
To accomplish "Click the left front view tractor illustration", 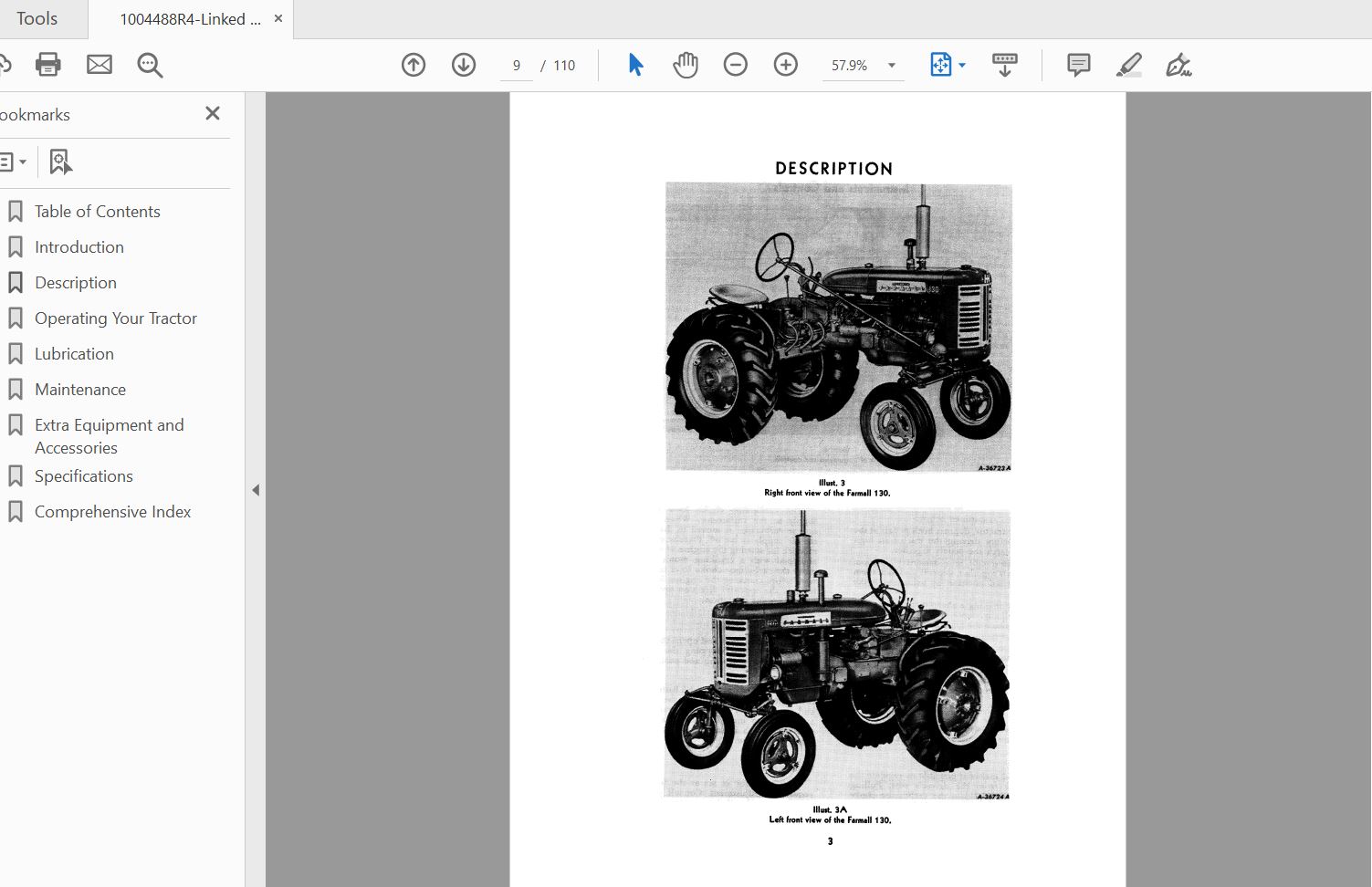I will click(x=836, y=653).
